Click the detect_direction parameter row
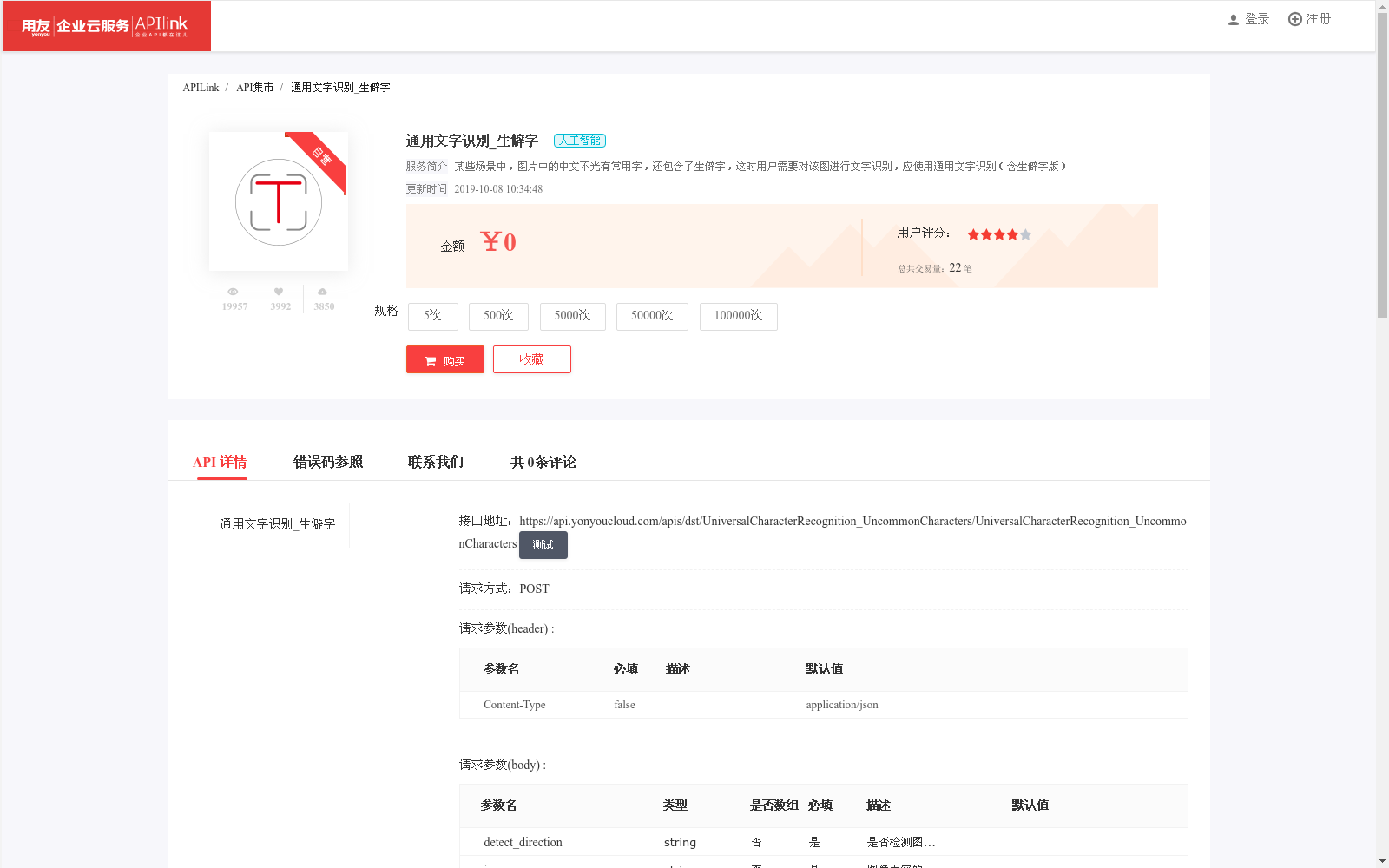The height and width of the screenshot is (868, 1389). pyautogui.click(x=823, y=842)
